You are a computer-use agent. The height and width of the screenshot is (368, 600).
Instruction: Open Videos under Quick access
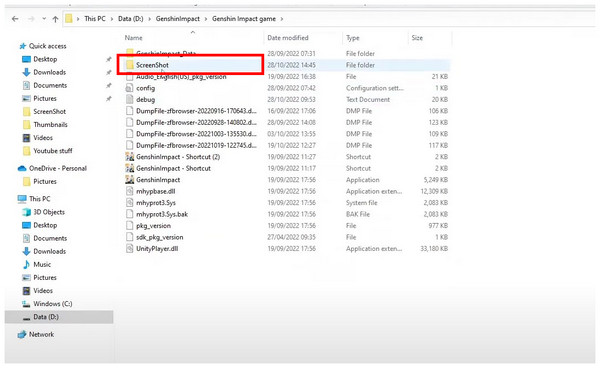click(38, 137)
